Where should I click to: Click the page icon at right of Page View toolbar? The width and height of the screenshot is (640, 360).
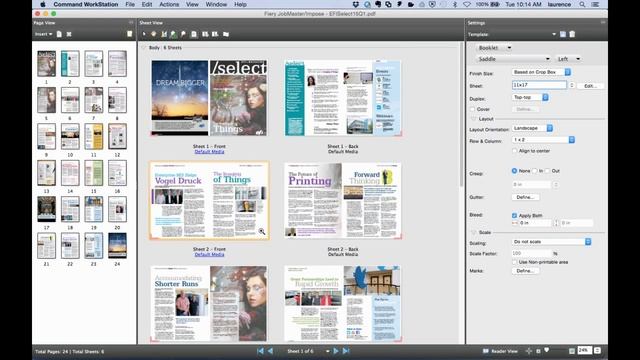click(129, 34)
